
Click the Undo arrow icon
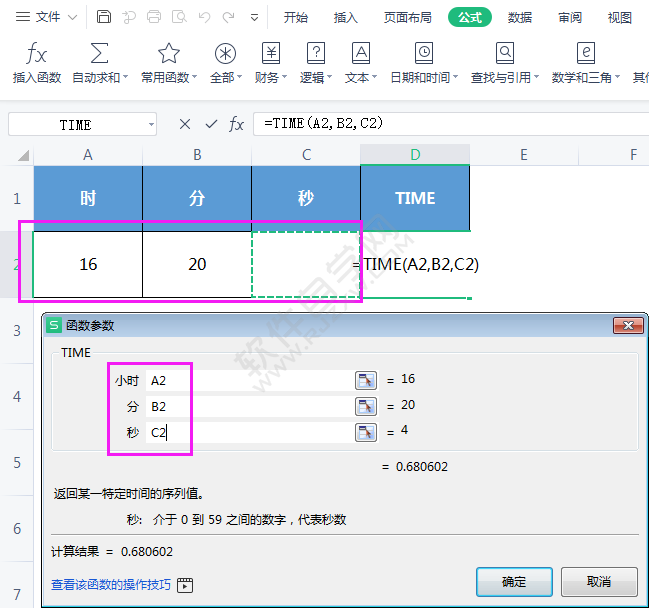204,17
